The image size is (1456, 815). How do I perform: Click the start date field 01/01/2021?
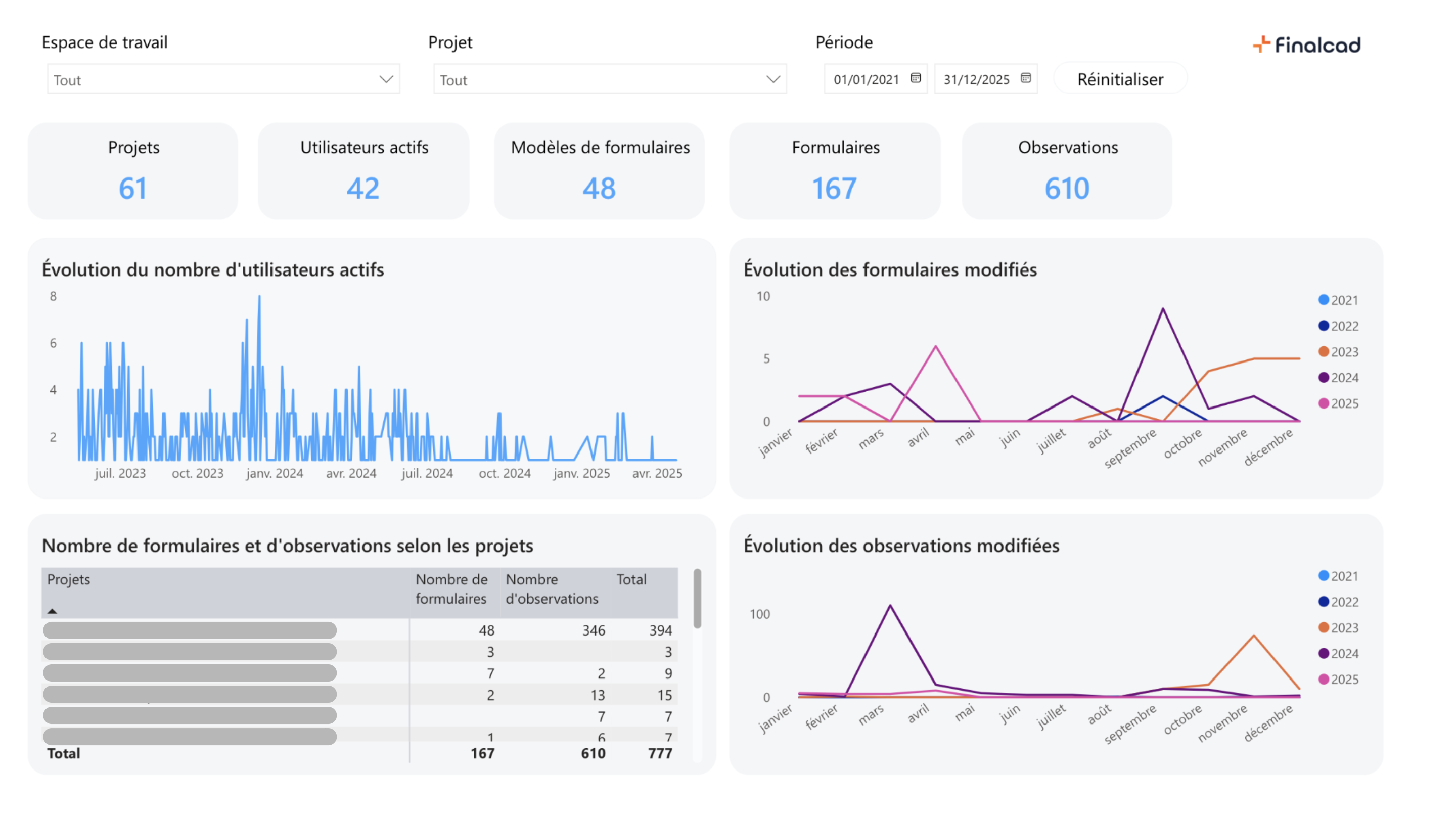point(866,79)
